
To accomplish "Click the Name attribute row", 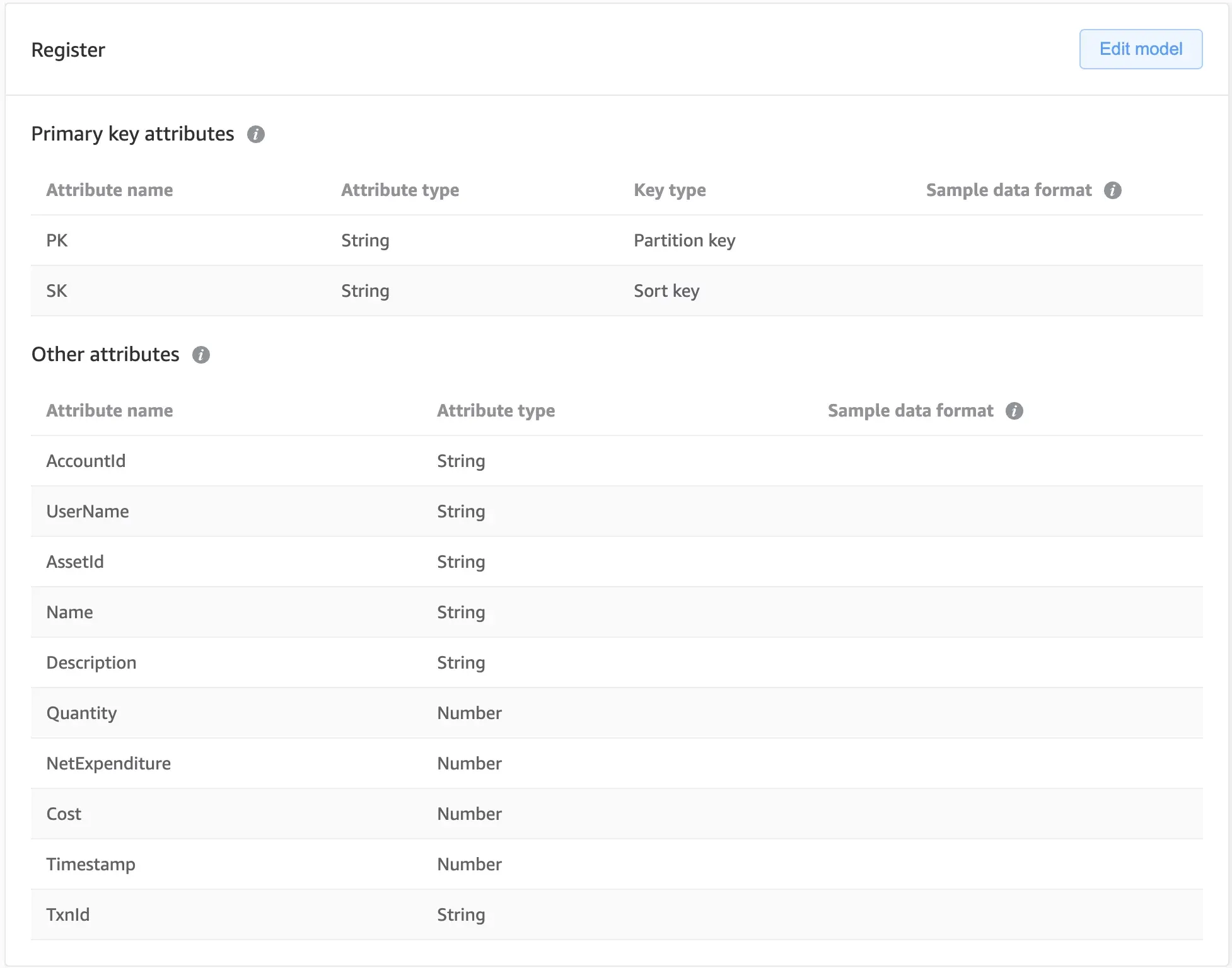I will point(616,613).
